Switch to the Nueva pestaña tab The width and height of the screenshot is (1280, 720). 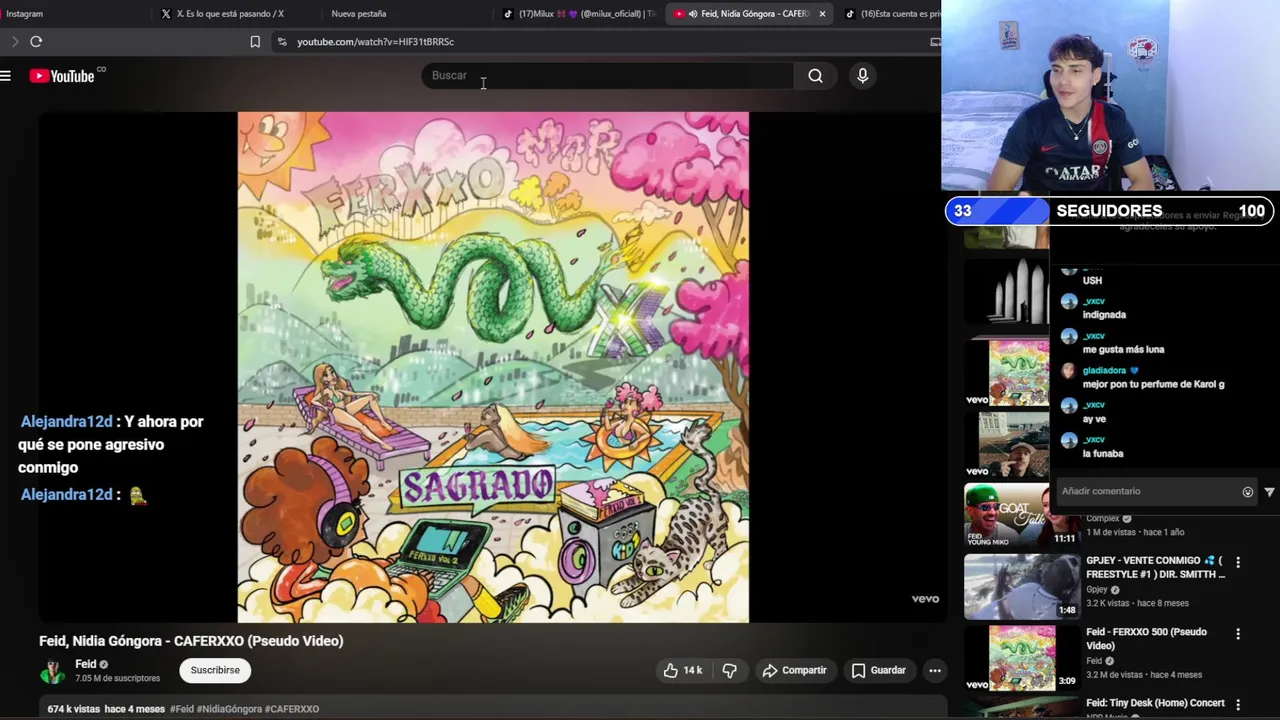click(358, 14)
